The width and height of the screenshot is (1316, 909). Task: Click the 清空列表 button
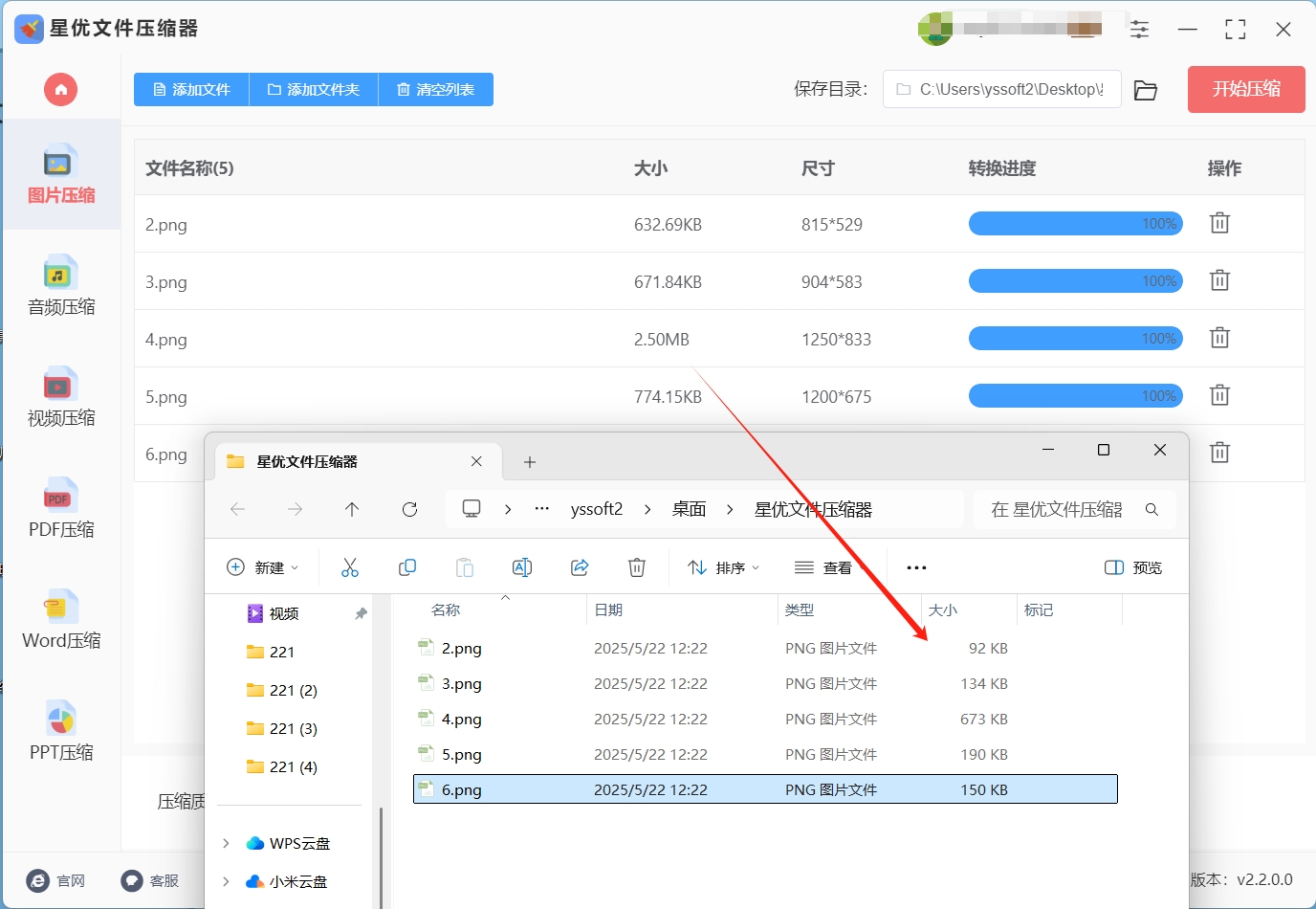(x=436, y=89)
